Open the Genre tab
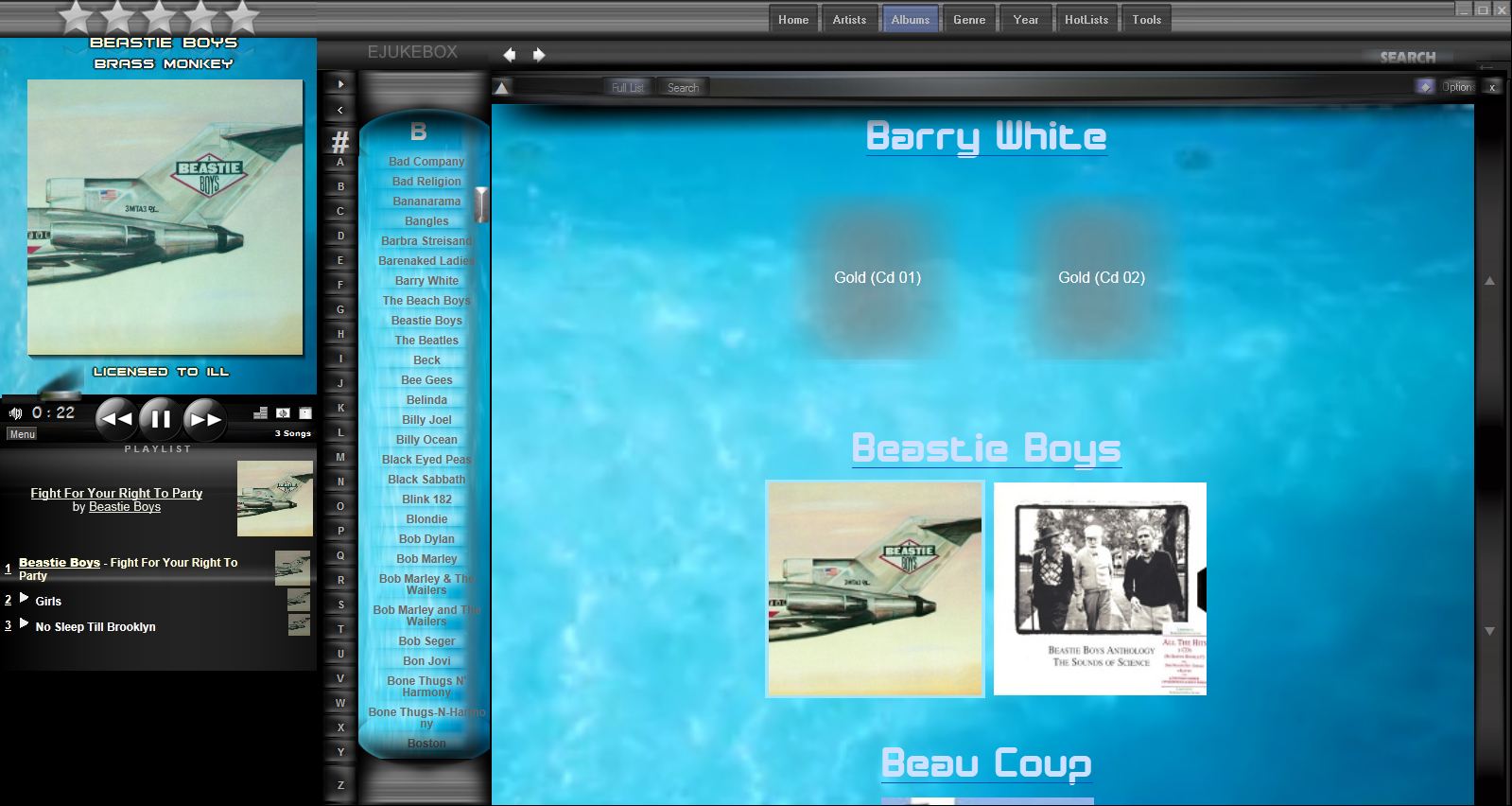This screenshot has height=806, width=1512. 968,20
